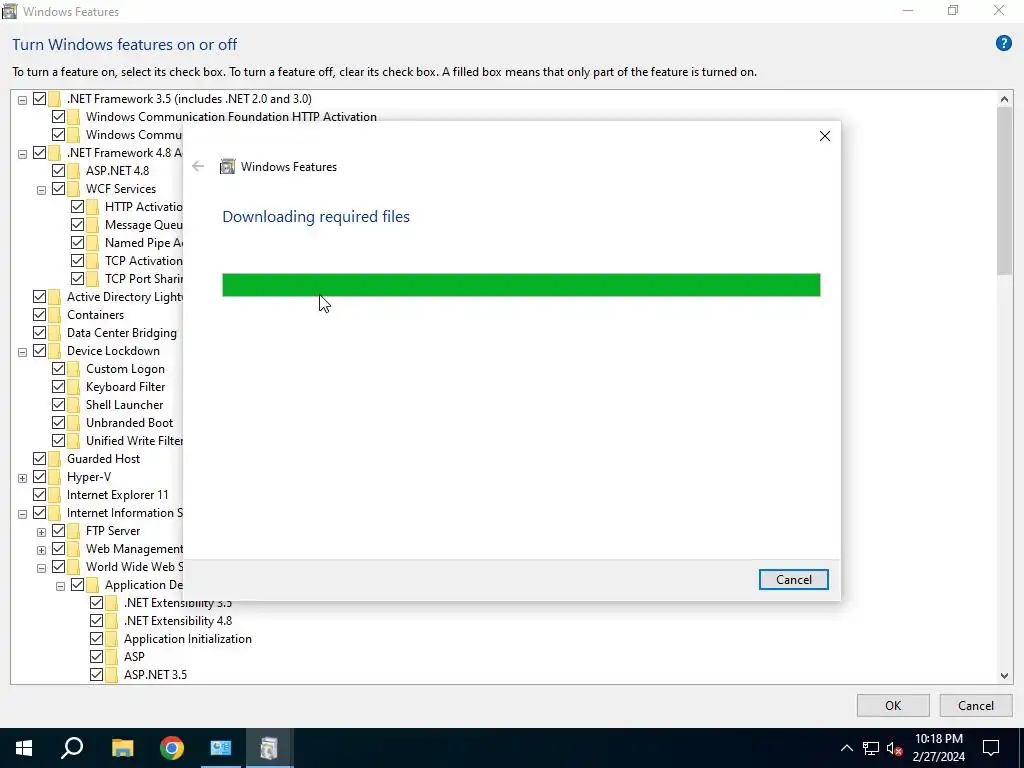Uncheck ASP.NET 4.8 checkbox
The width and height of the screenshot is (1024, 768).
58,170
